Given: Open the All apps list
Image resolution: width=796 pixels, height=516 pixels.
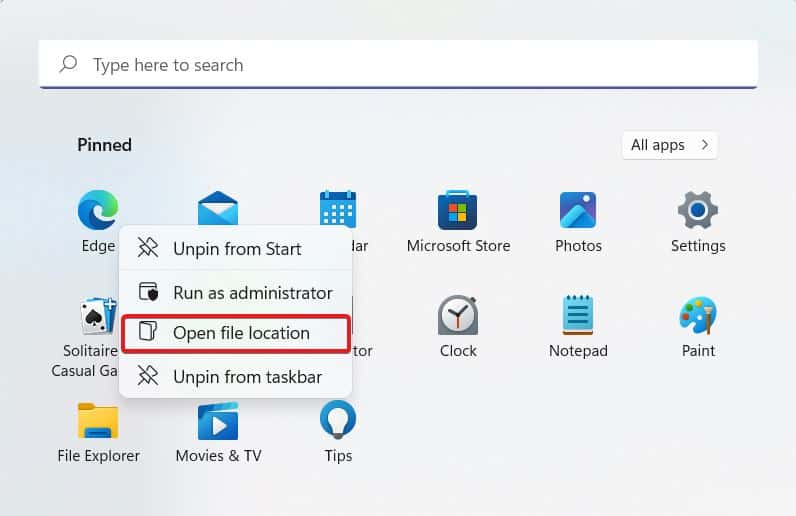Looking at the screenshot, I should tap(670, 145).
